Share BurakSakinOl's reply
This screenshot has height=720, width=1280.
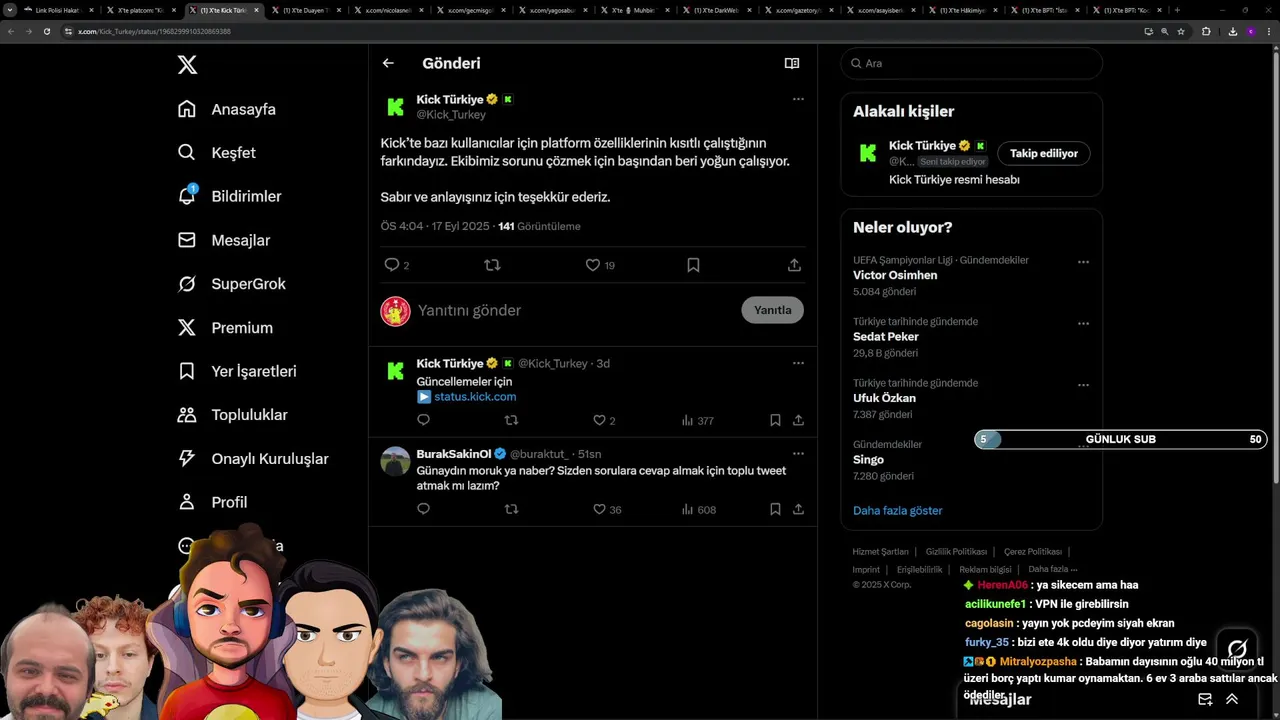tap(798, 509)
